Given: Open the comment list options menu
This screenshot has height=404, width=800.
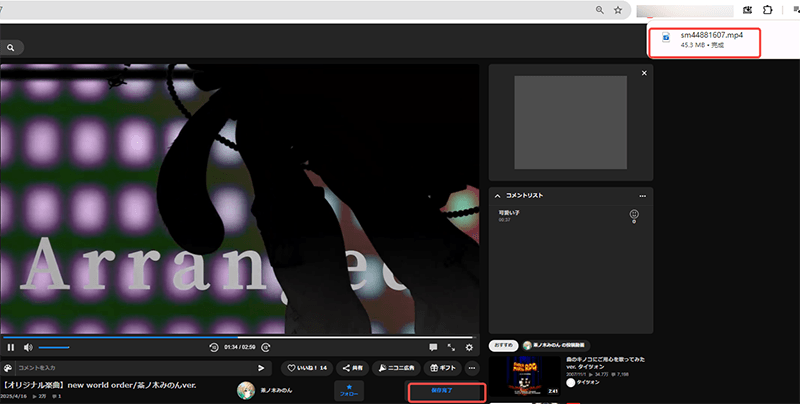Looking at the screenshot, I should (643, 196).
